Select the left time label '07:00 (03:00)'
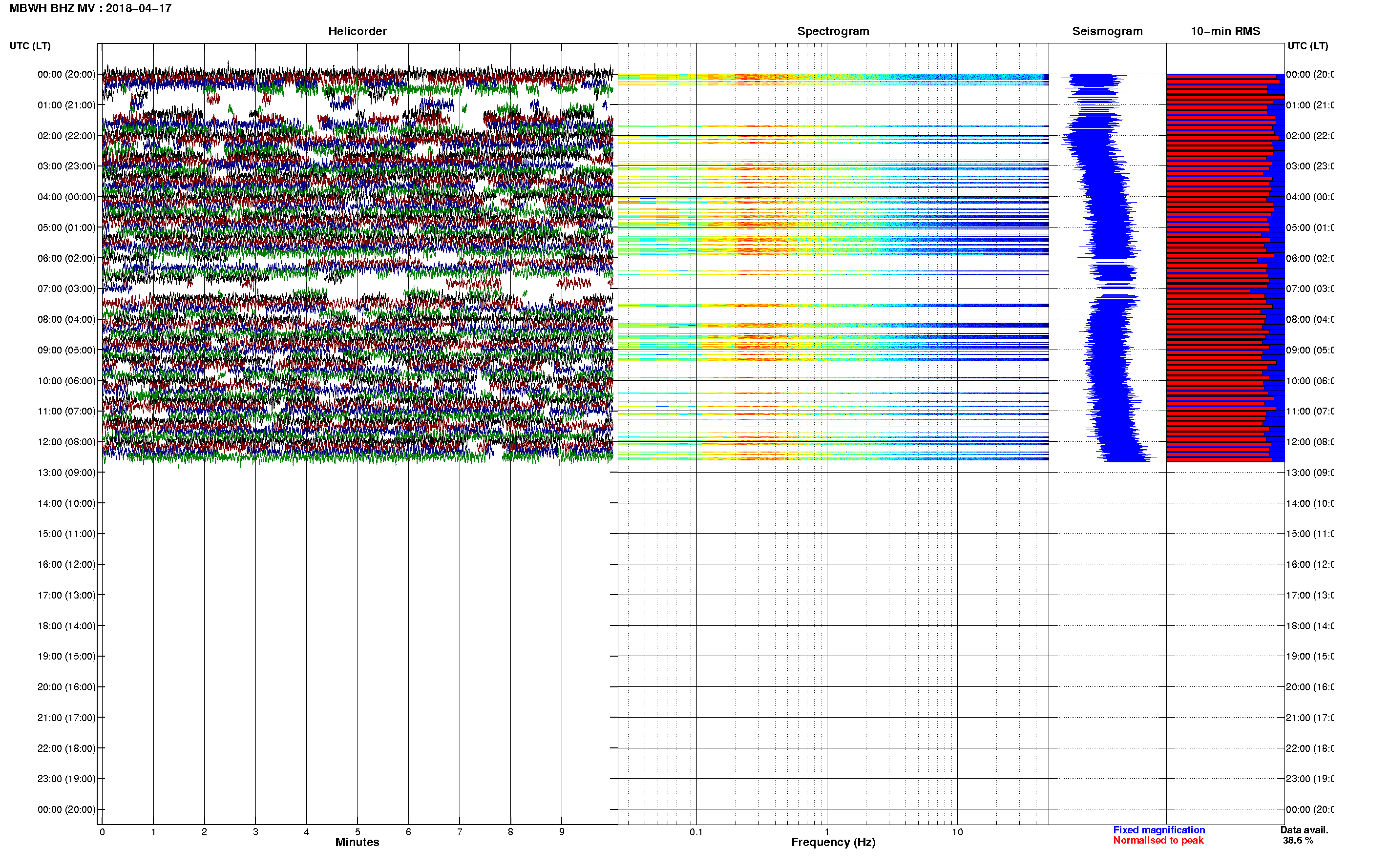Image resolution: width=1389 pixels, height=868 pixels. [66, 289]
